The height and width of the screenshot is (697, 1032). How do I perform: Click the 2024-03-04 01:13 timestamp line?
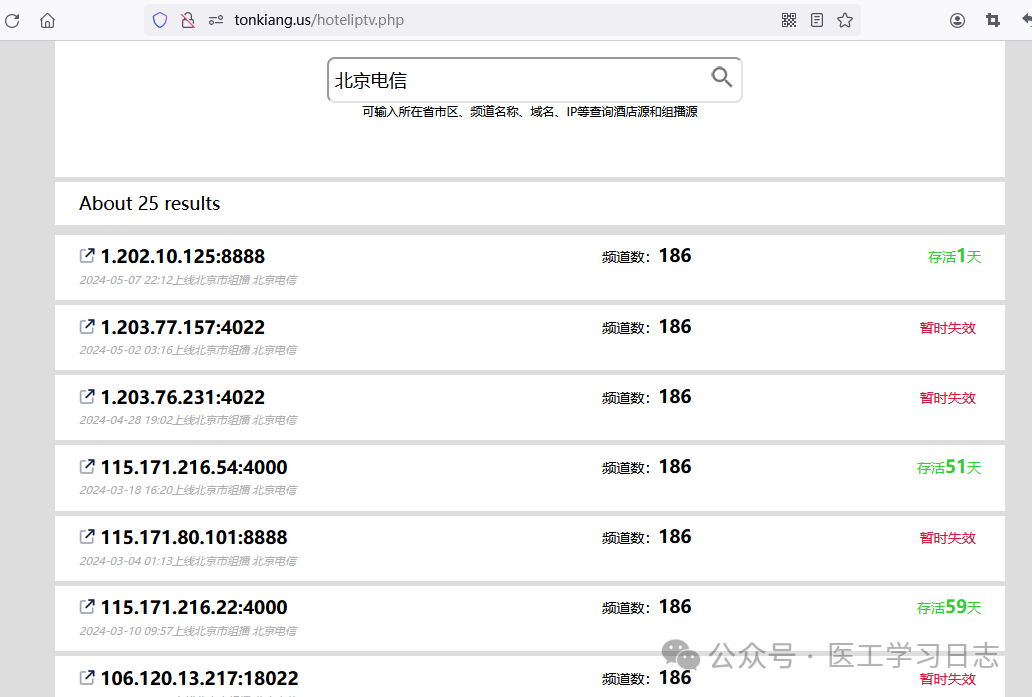pos(188,561)
